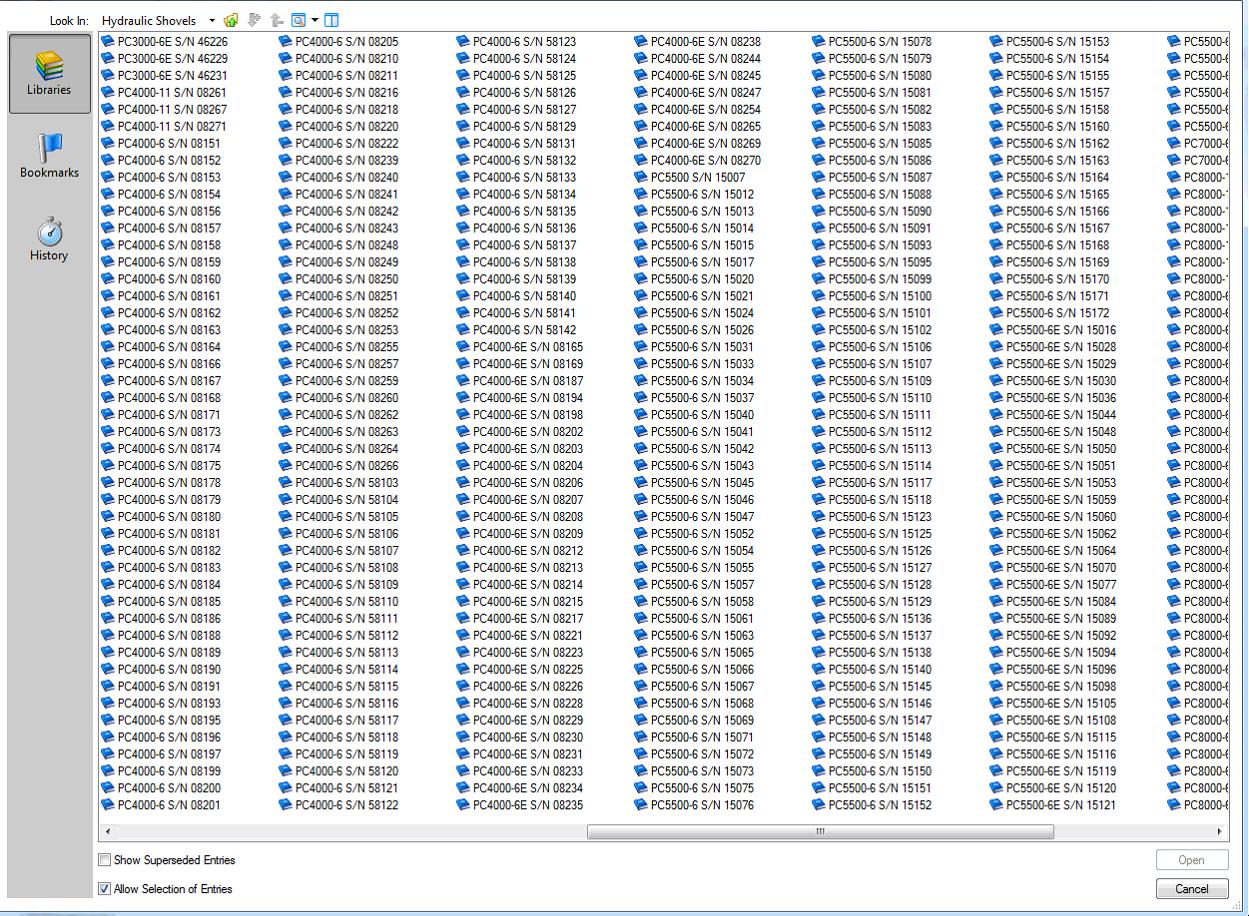Viewport: 1249px width, 916px height.
Task: Select entry PC5500-6E S/N 15077
Action: [x=1053, y=585]
